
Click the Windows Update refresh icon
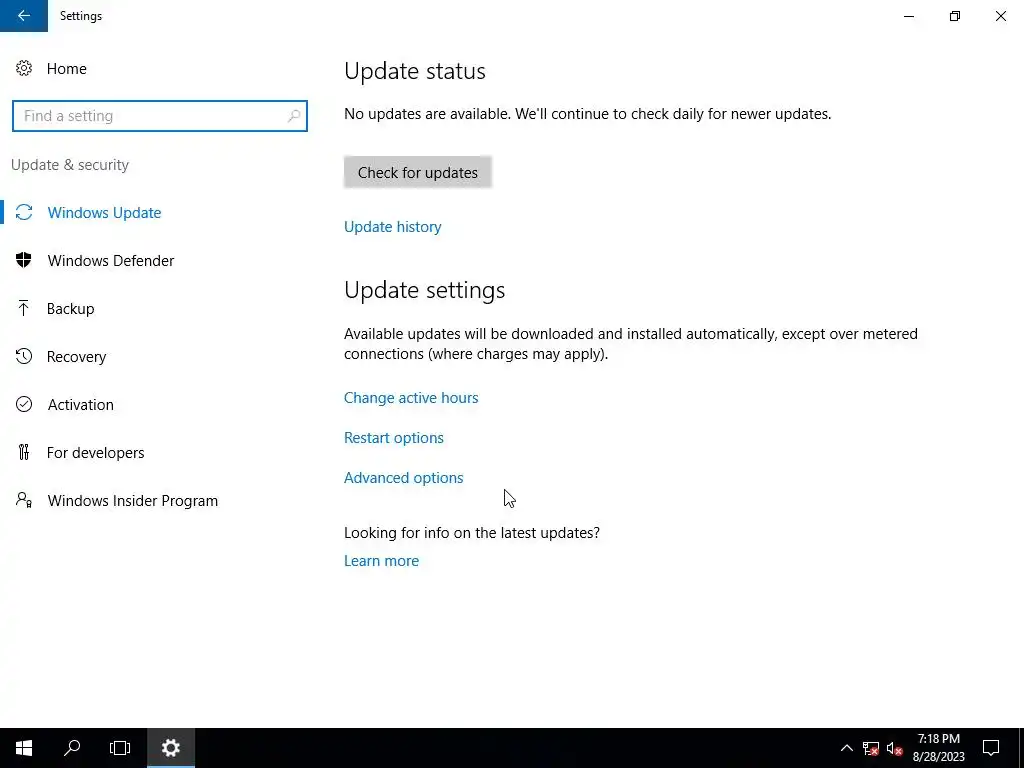[x=24, y=212]
